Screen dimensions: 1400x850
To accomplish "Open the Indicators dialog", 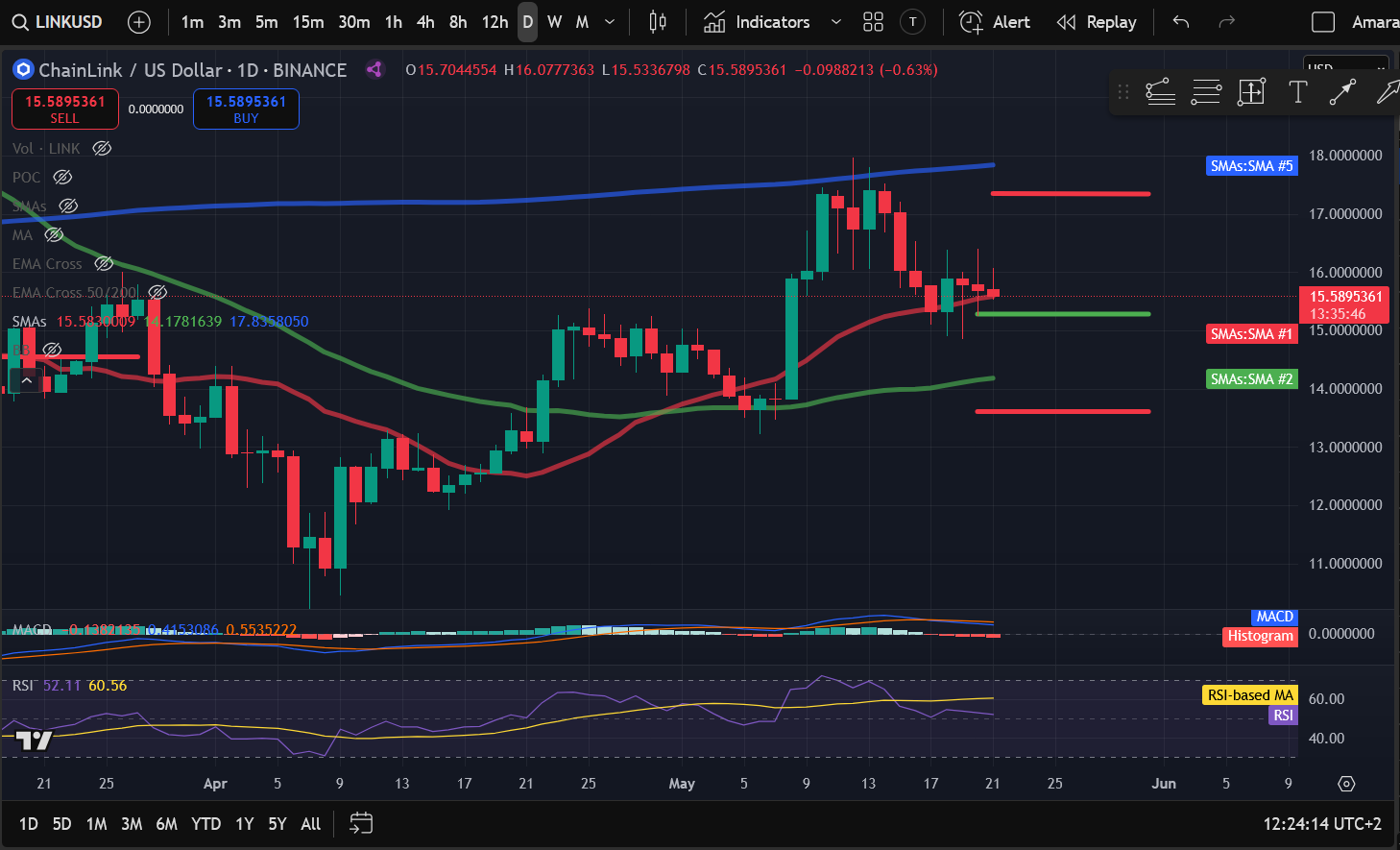I will coord(758,22).
